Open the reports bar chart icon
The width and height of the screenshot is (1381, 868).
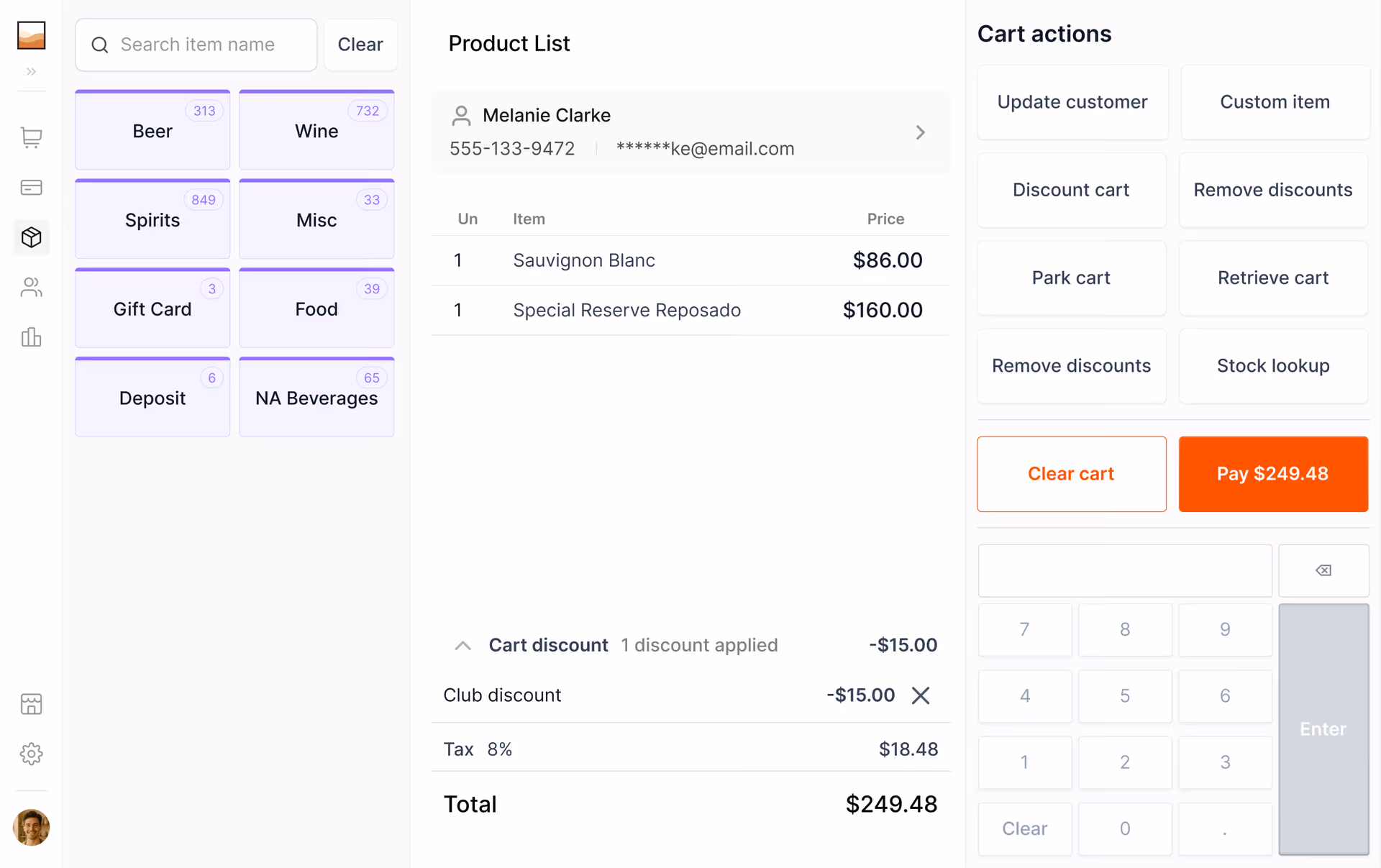(31, 337)
